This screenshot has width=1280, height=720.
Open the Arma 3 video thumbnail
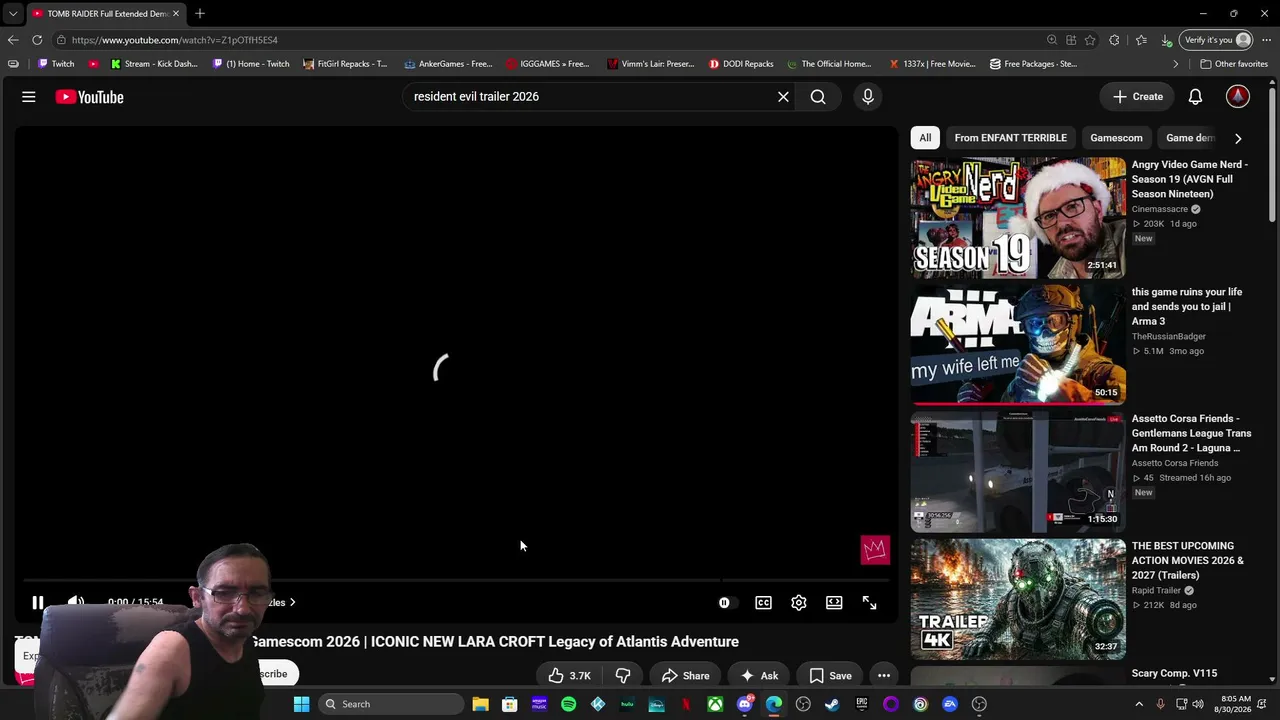(x=1018, y=345)
